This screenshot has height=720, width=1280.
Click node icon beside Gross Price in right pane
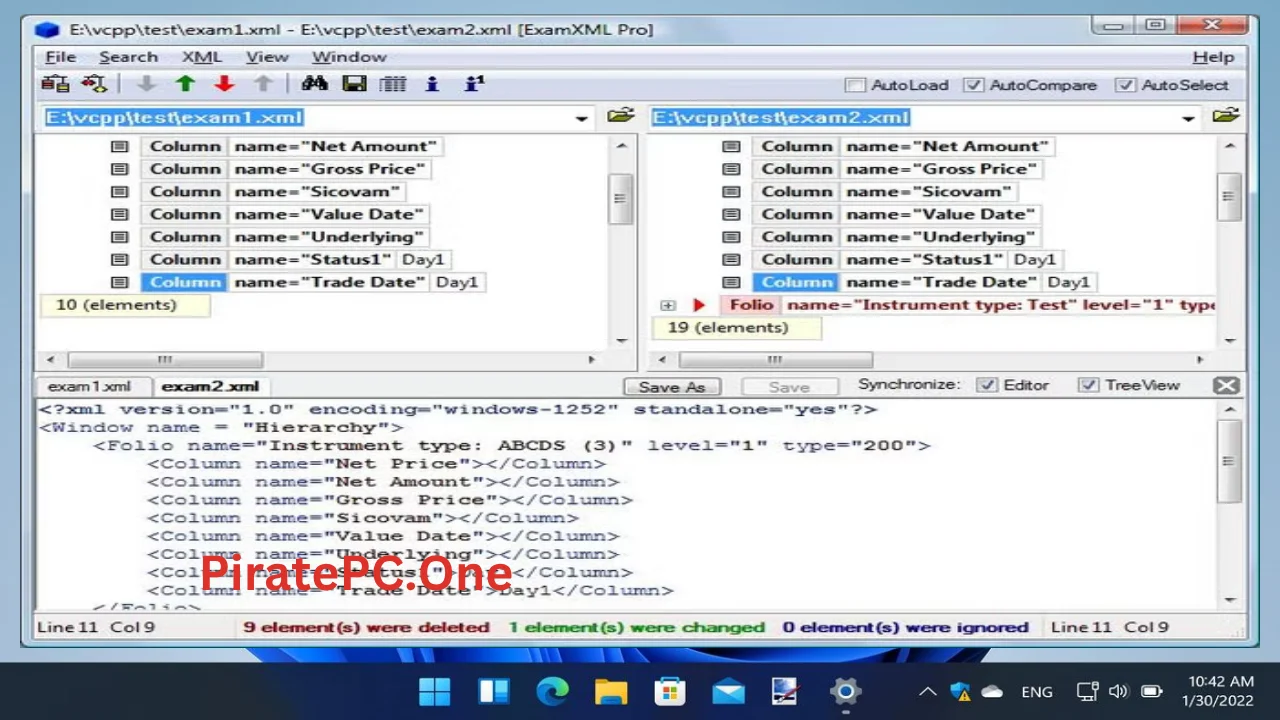pos(731,169)
